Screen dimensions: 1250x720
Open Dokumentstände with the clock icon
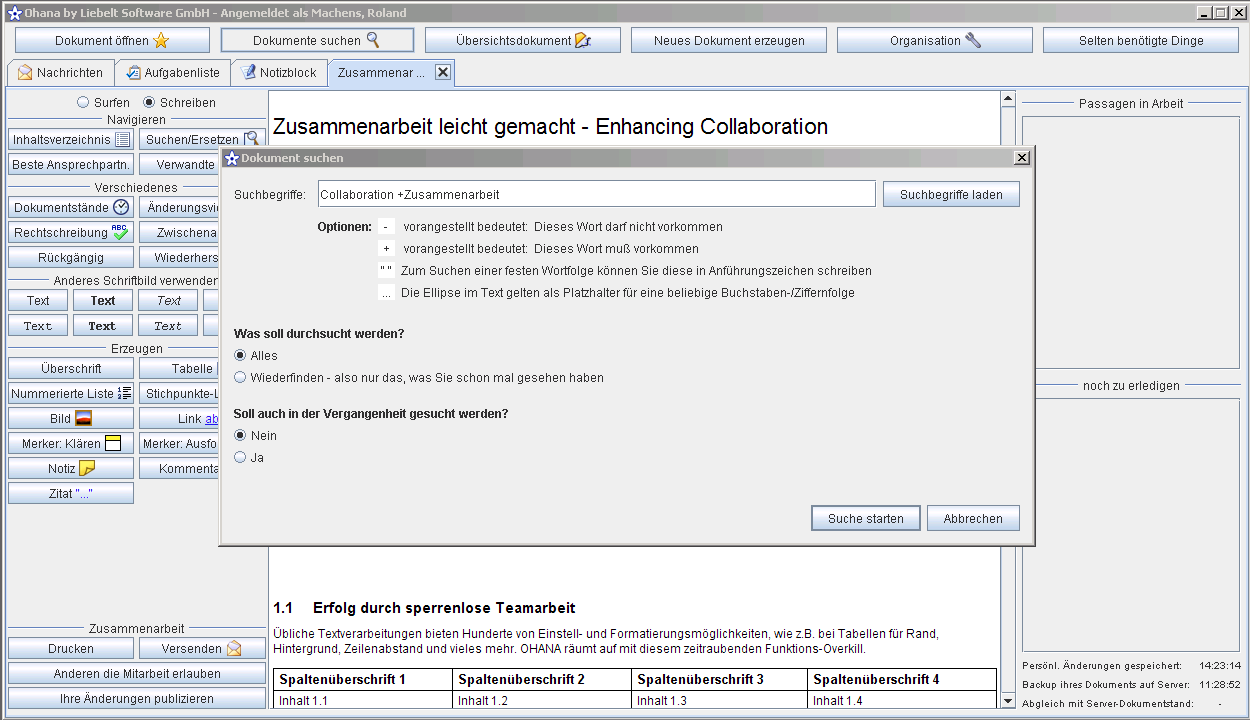pyautogui.click(x=121, y=207)
